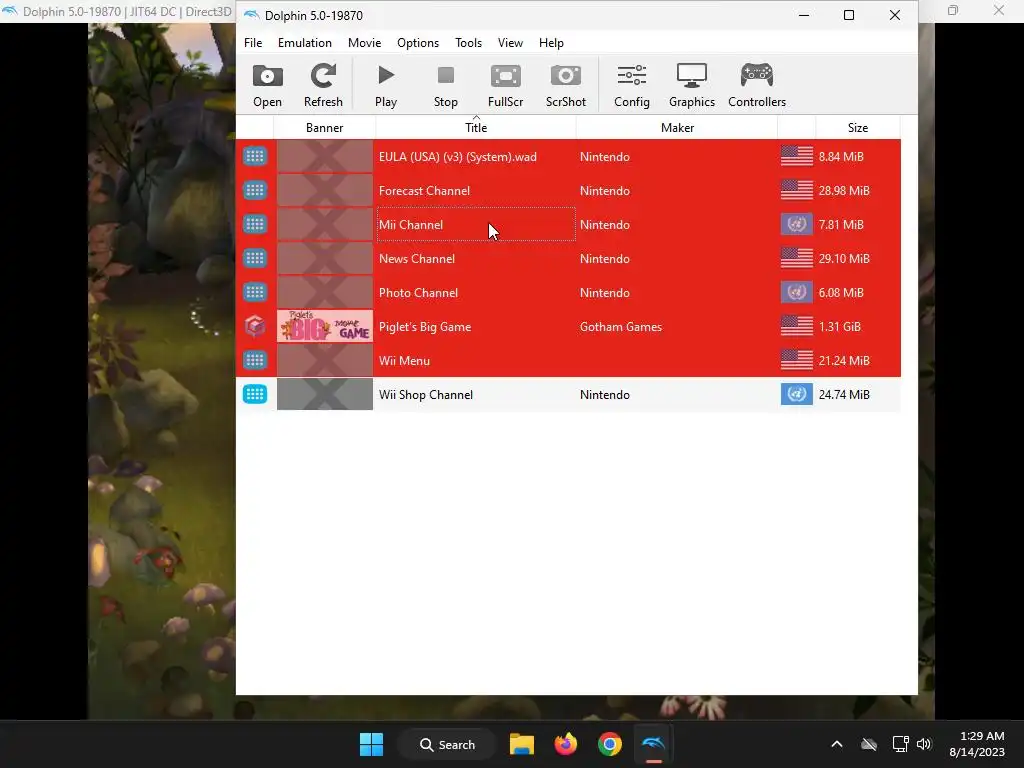1024x768 pixels.
Task: Click world region icon in Mii Channel row
Action: point(797,224)
